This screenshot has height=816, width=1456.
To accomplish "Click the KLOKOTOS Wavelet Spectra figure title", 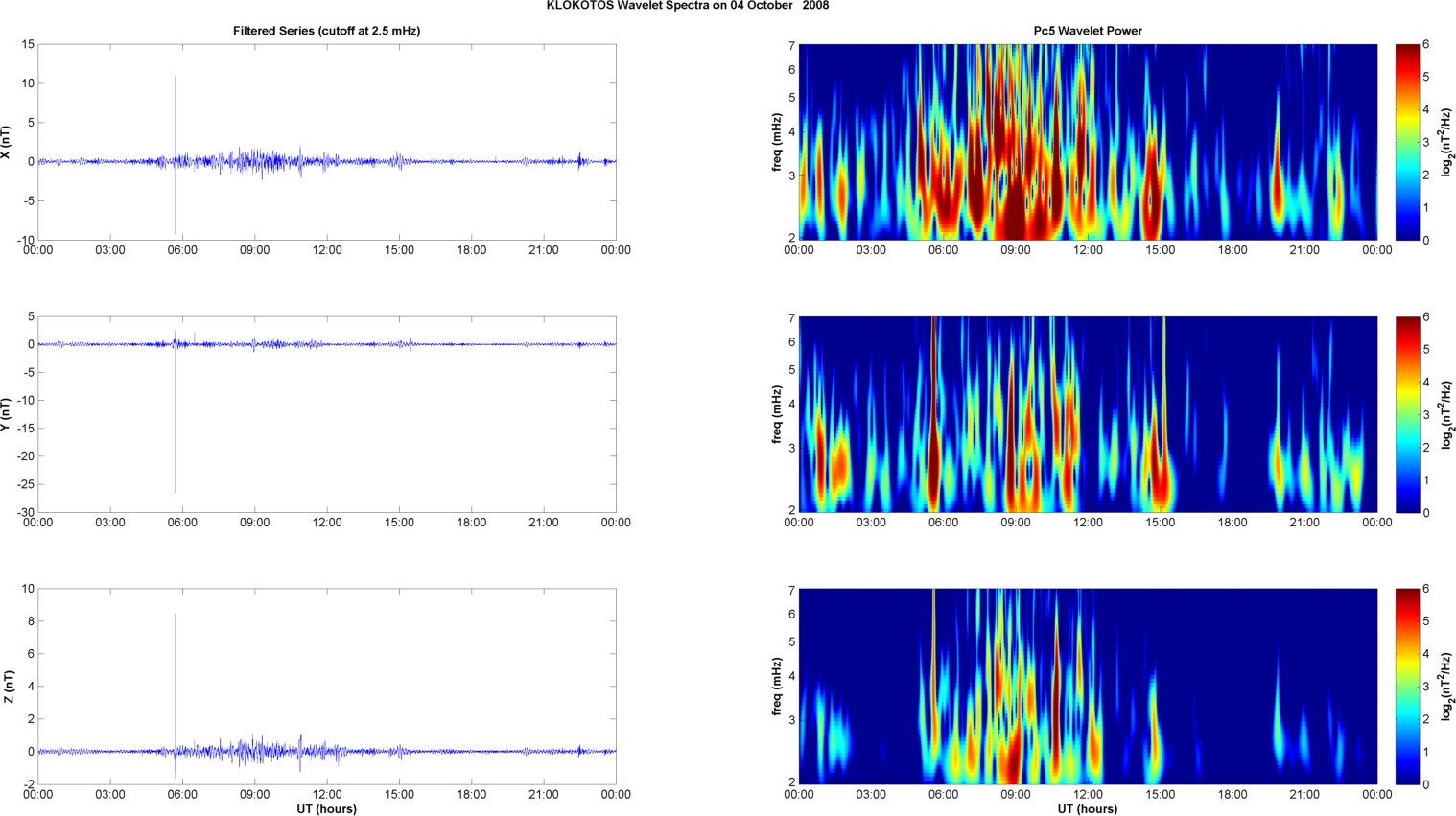I will click(x=688, y=6).
